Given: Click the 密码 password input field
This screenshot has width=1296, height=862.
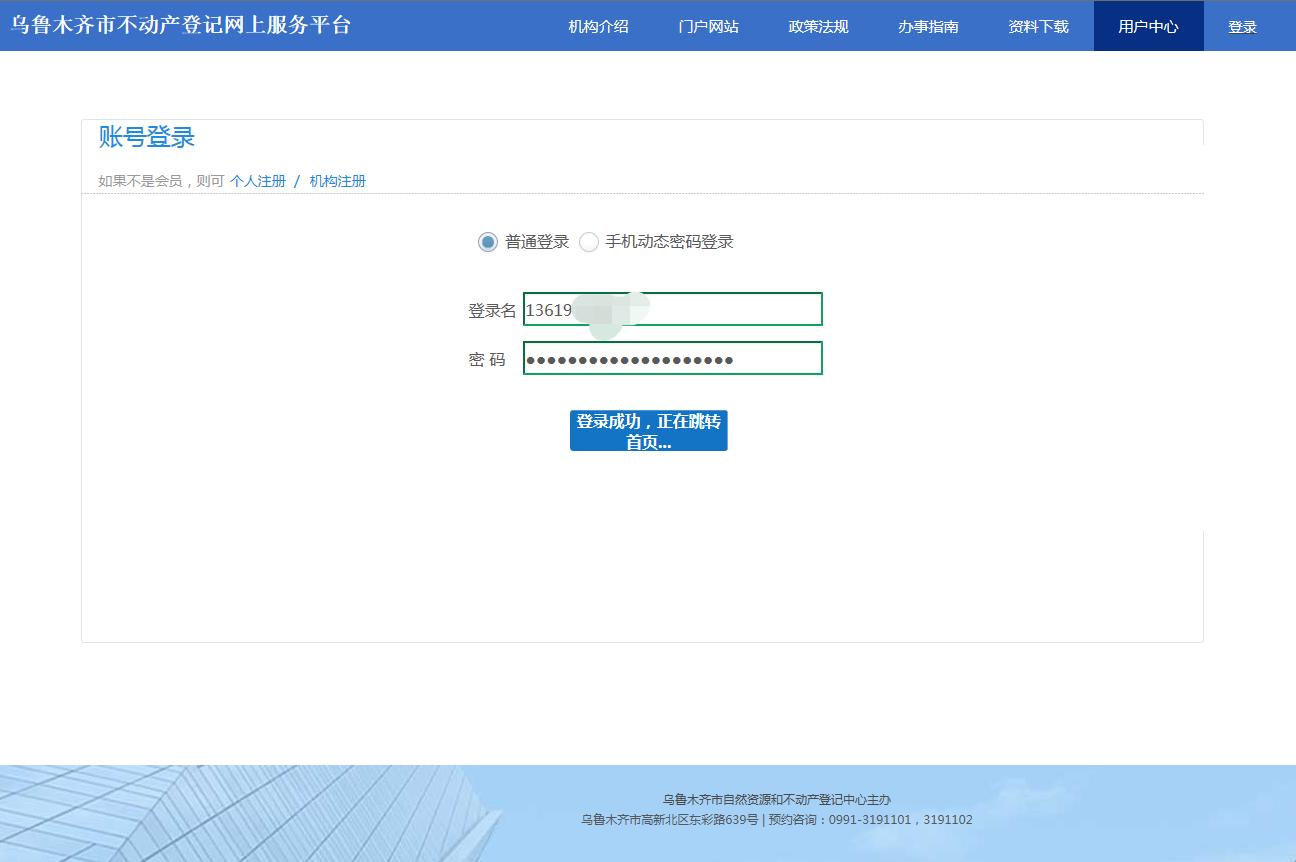Looking at the screenshot, I should (x=673, y=358).
